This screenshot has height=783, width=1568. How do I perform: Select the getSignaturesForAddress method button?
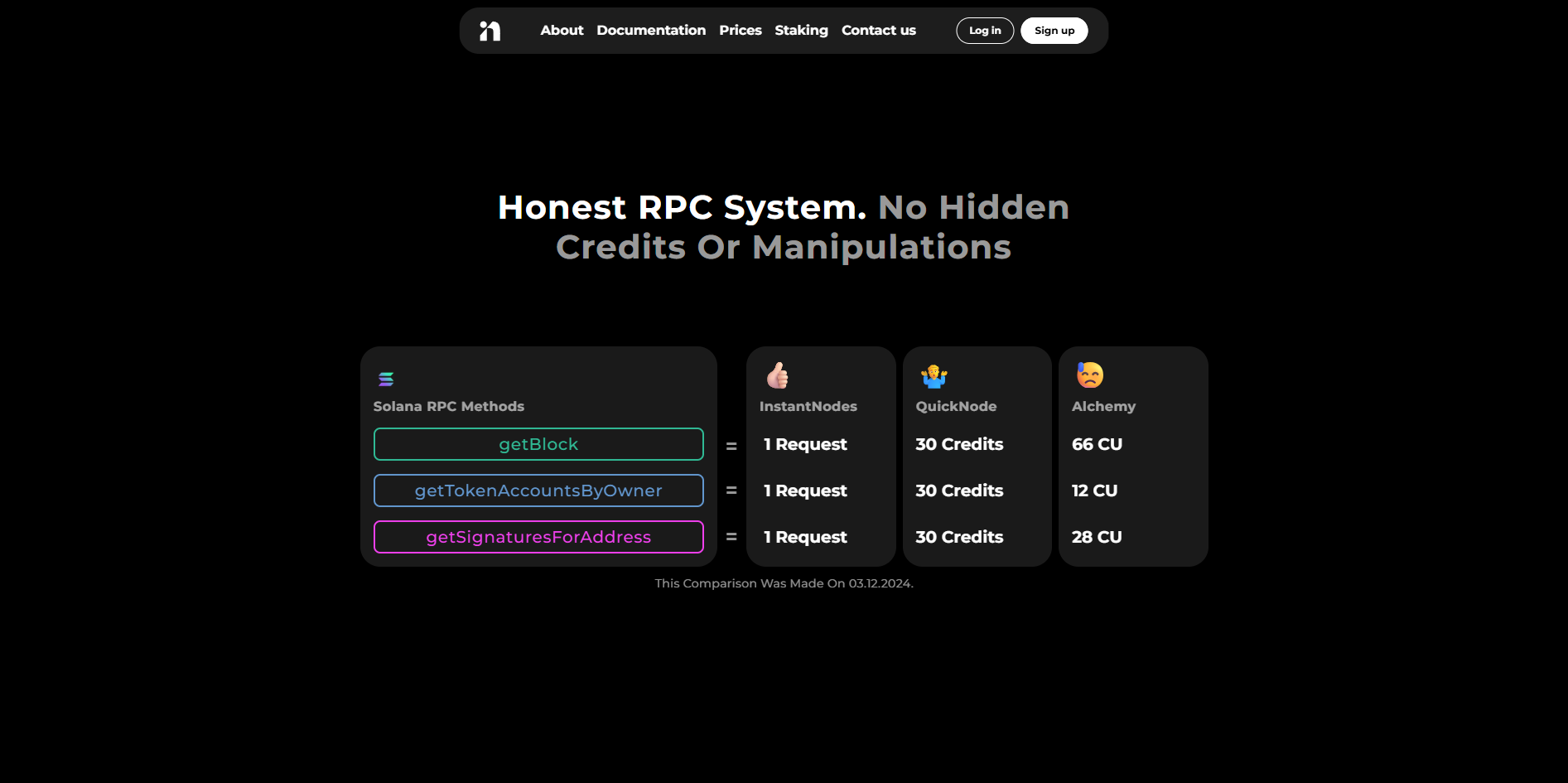point(538,537)
